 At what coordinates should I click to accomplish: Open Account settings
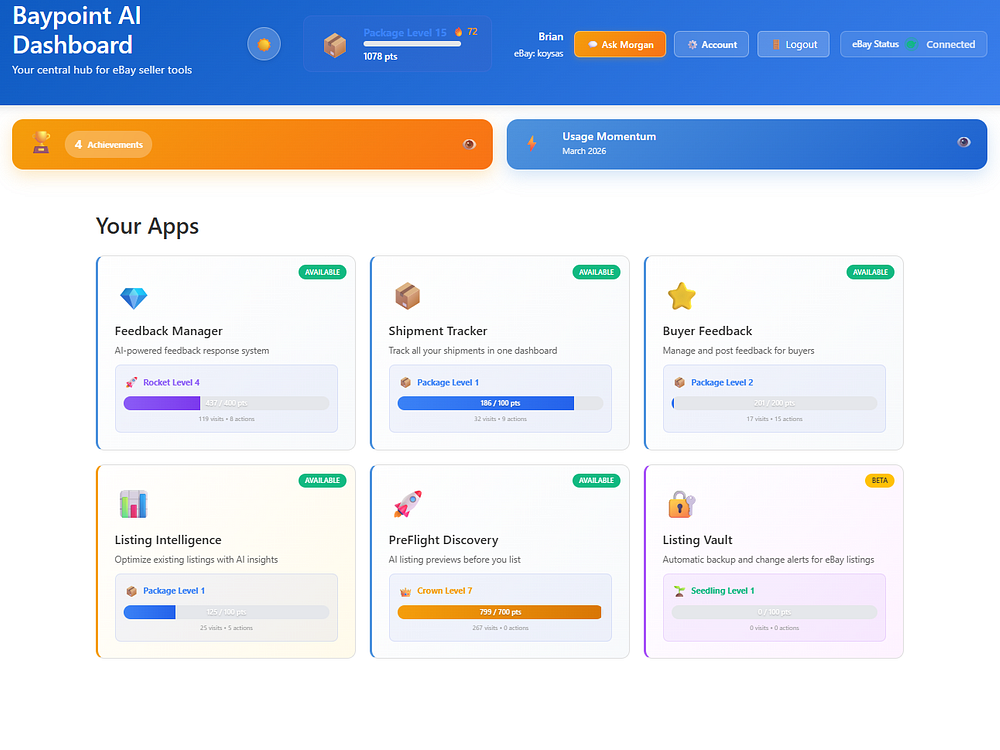tap(712, 44)
